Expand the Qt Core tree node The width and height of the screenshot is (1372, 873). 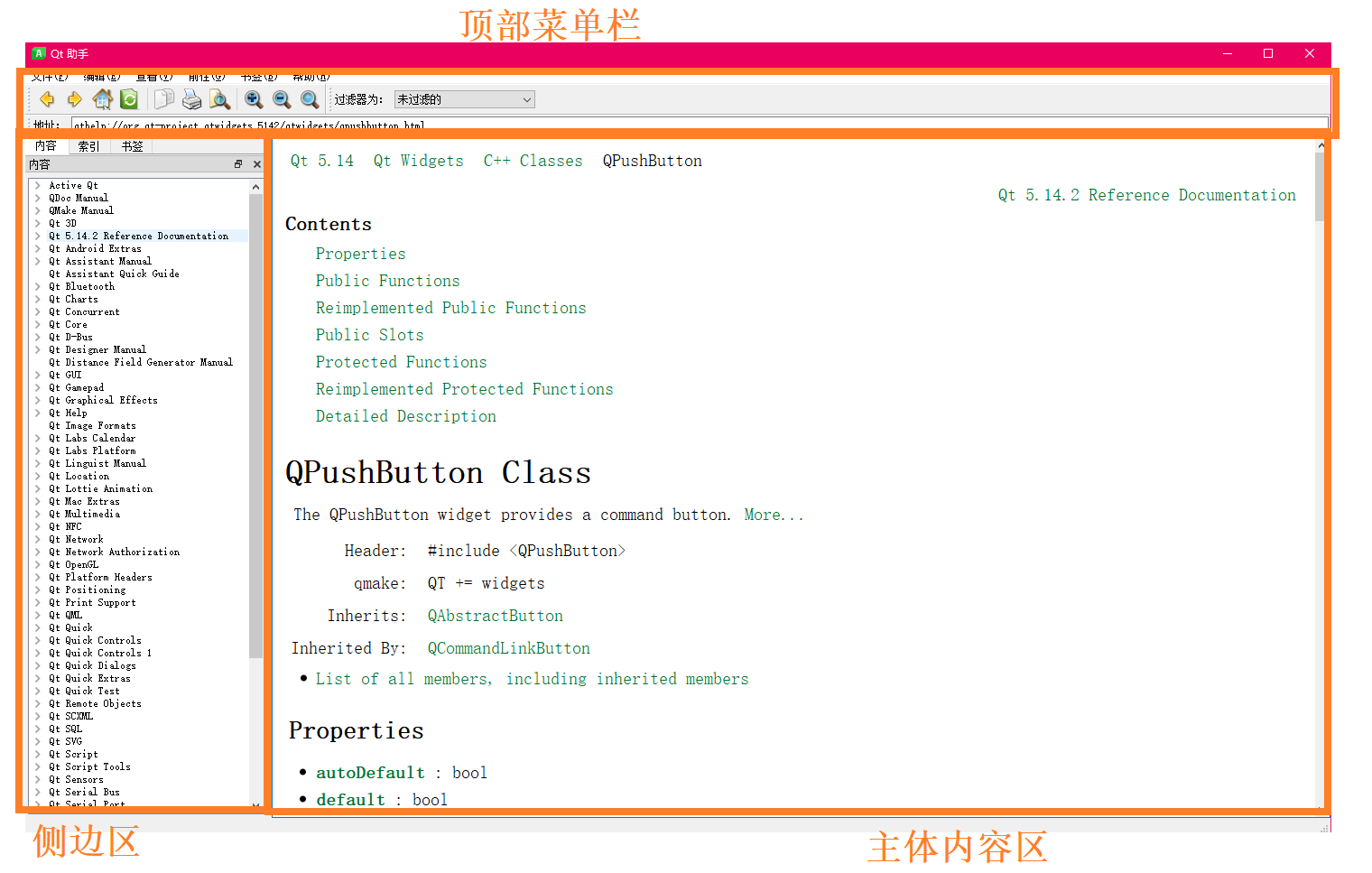point(37,324)
